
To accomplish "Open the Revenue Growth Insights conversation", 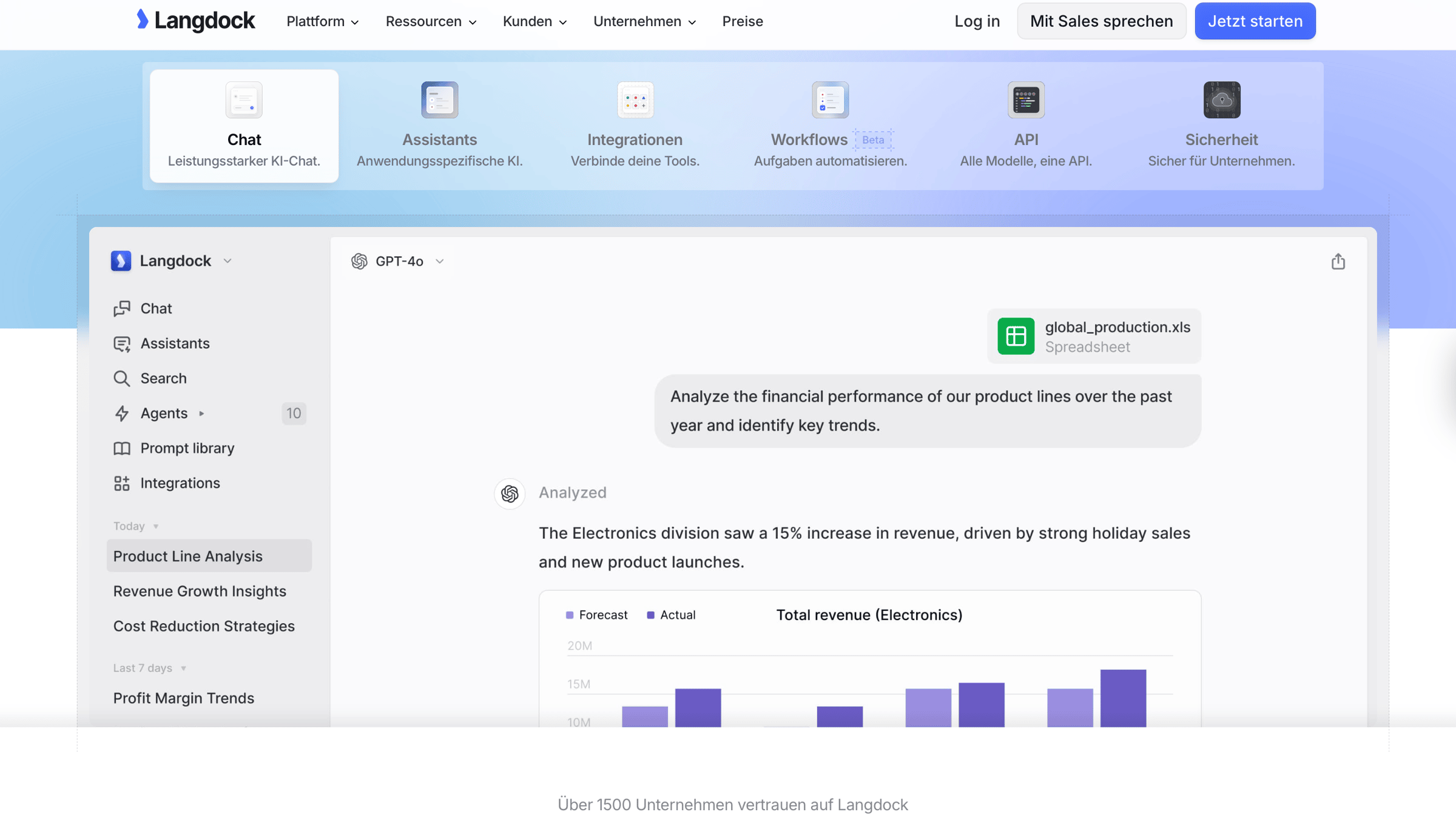I will 200,592.
